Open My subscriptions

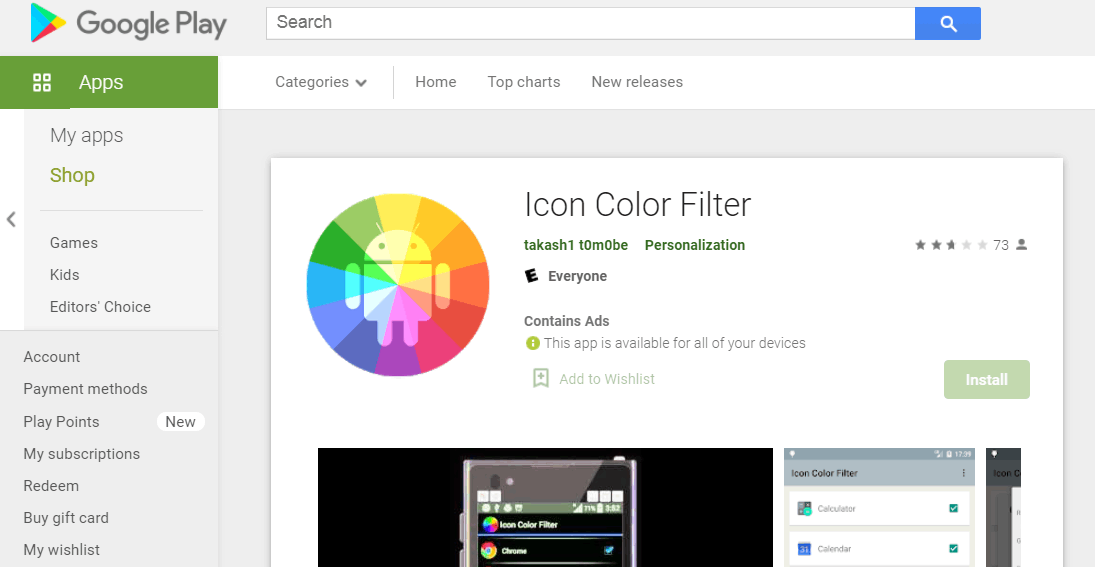point(82,454)
